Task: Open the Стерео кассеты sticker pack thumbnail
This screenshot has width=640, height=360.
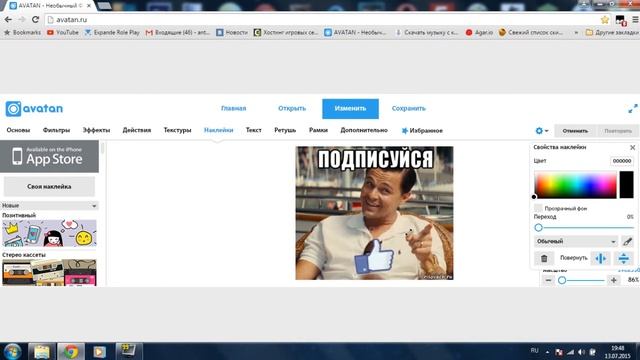Action: click(x=49, y=272)
